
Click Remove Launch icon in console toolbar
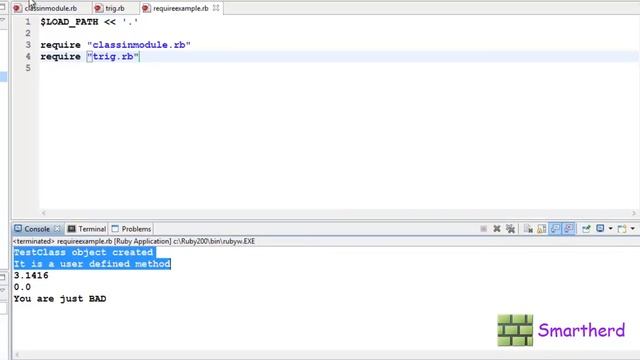tap(497, 229)
